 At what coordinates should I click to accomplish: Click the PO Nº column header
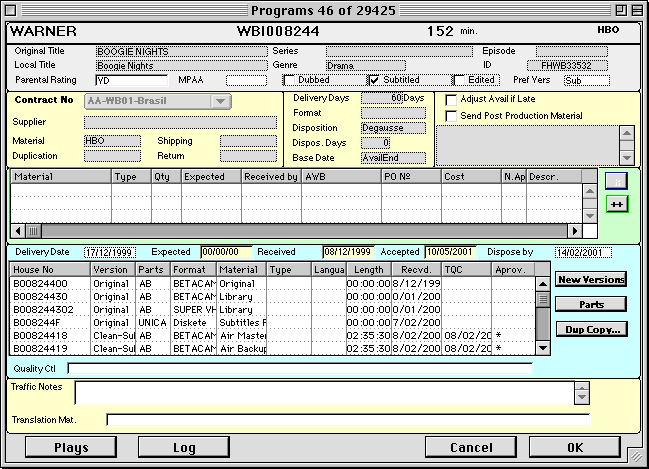coord(411,177)
